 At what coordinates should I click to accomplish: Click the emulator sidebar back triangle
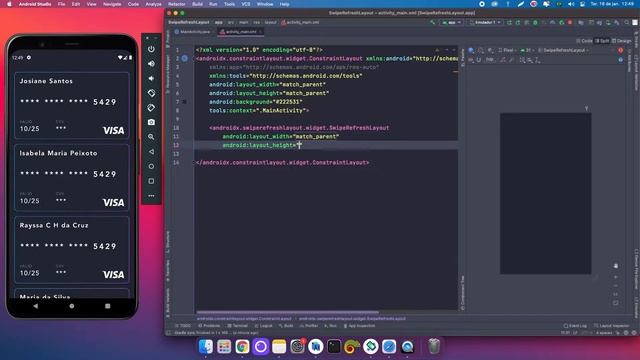click(151, 151)
